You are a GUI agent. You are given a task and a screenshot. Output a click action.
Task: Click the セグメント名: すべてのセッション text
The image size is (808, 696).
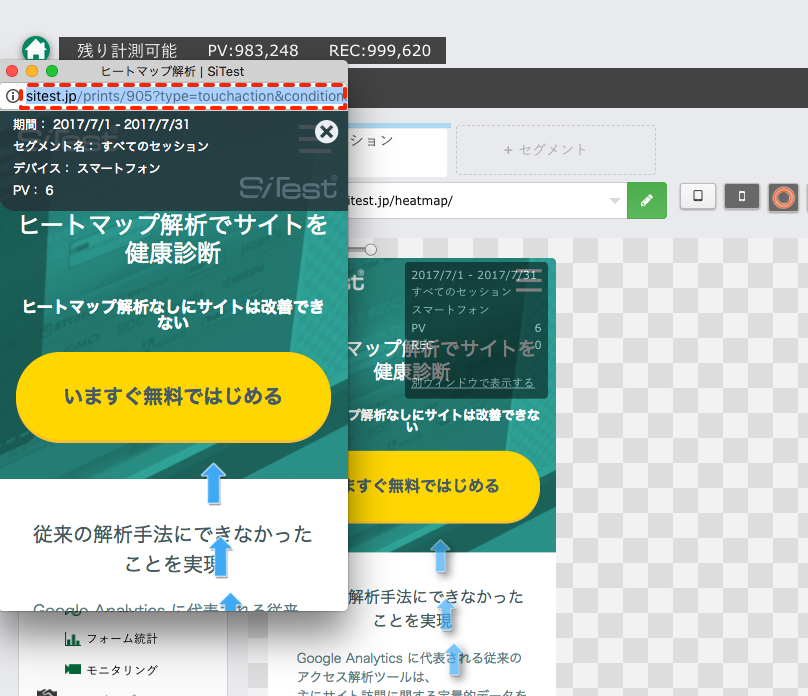(111, 146)
